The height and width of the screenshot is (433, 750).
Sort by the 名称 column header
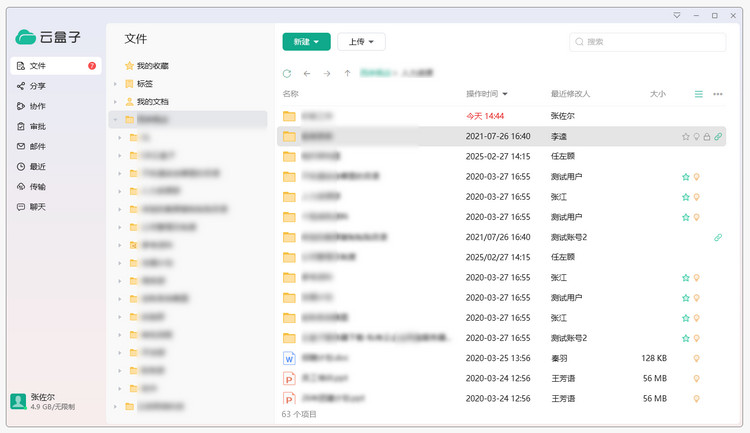tap(290, 94)
